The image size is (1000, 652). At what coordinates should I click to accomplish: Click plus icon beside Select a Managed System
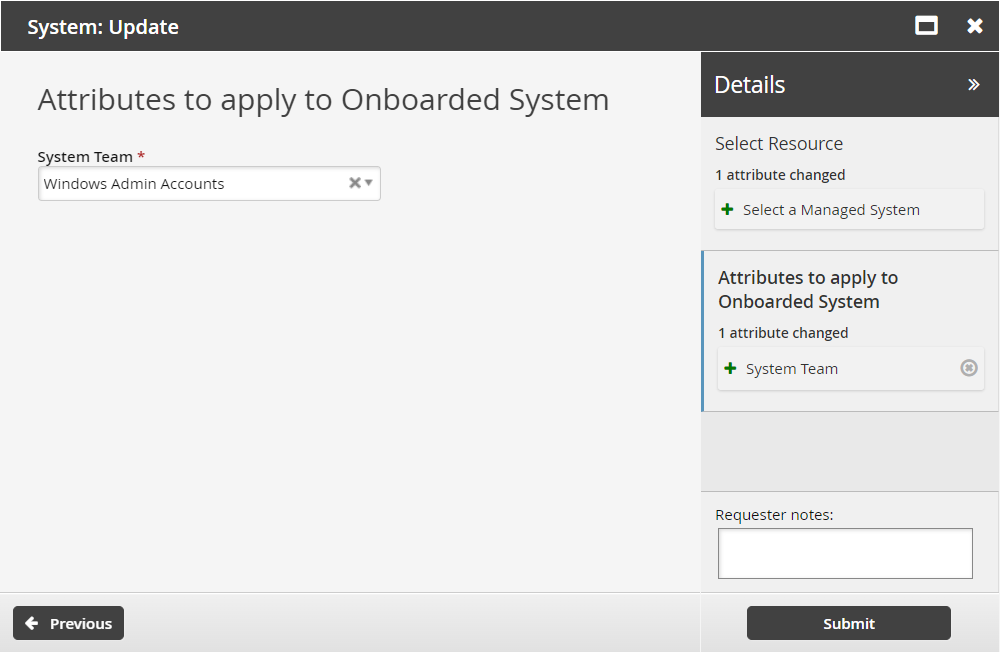click(x=728, y=210)
